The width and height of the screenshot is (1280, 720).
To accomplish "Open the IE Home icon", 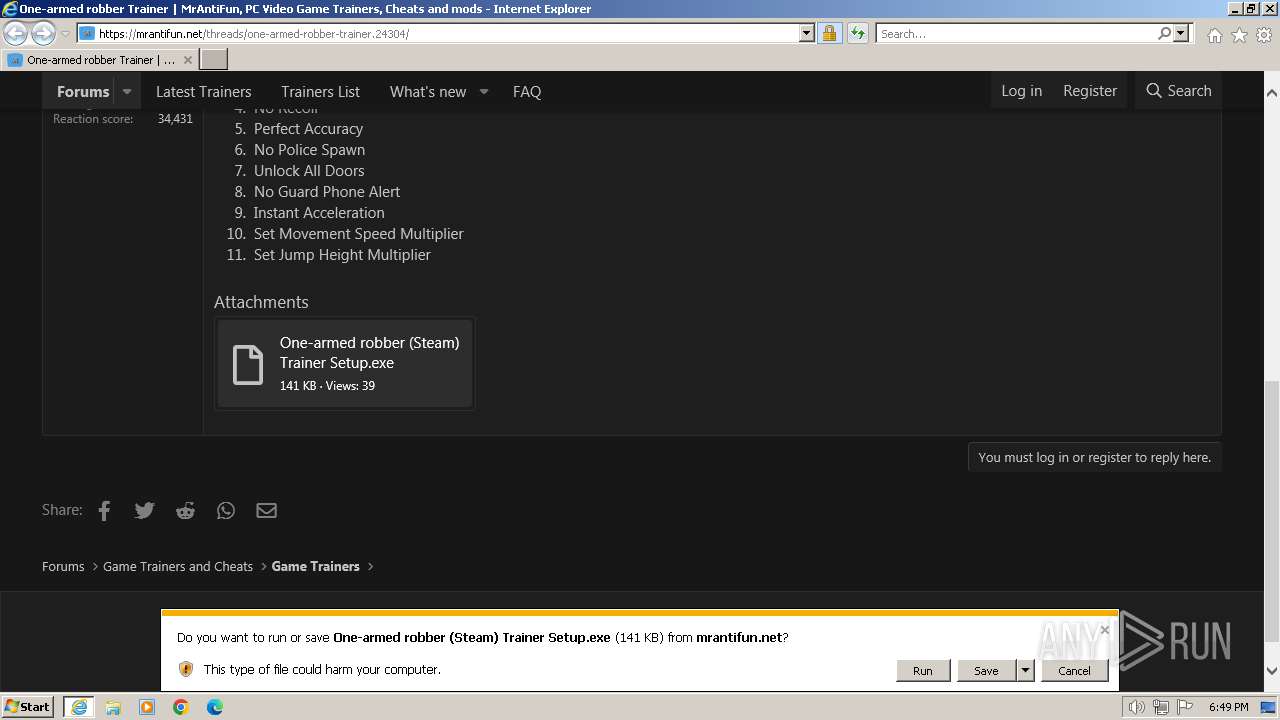I will pyautogui.click(x=1214, y=35).
